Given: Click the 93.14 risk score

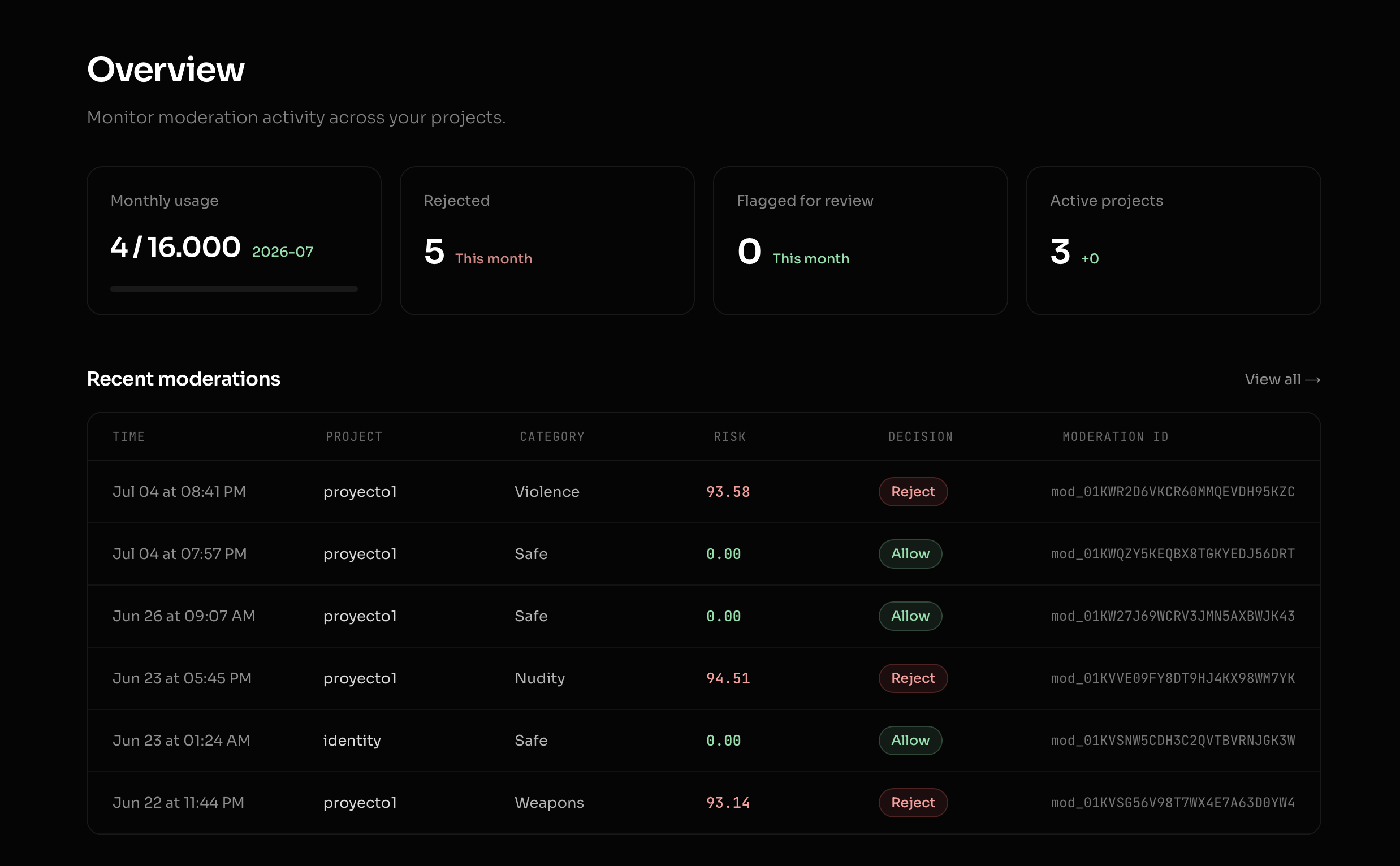Looking at the screenshot, I should pyautogui.click(x=728, y=802).
